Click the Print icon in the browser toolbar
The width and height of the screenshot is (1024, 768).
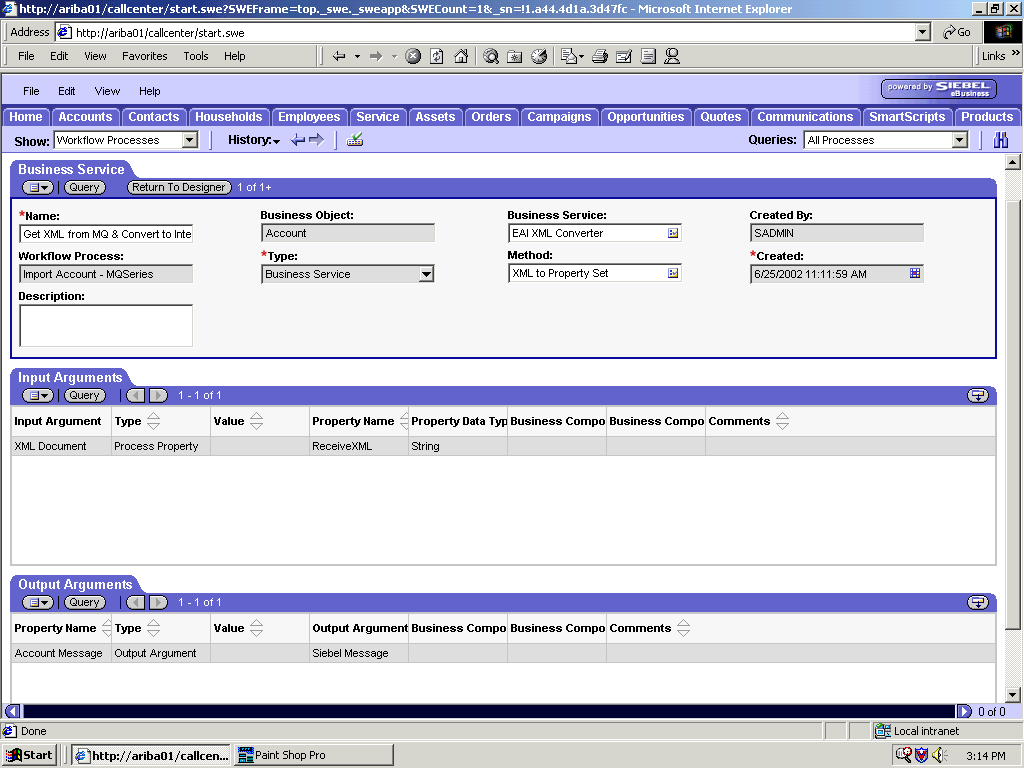click(x=599, y=56)
